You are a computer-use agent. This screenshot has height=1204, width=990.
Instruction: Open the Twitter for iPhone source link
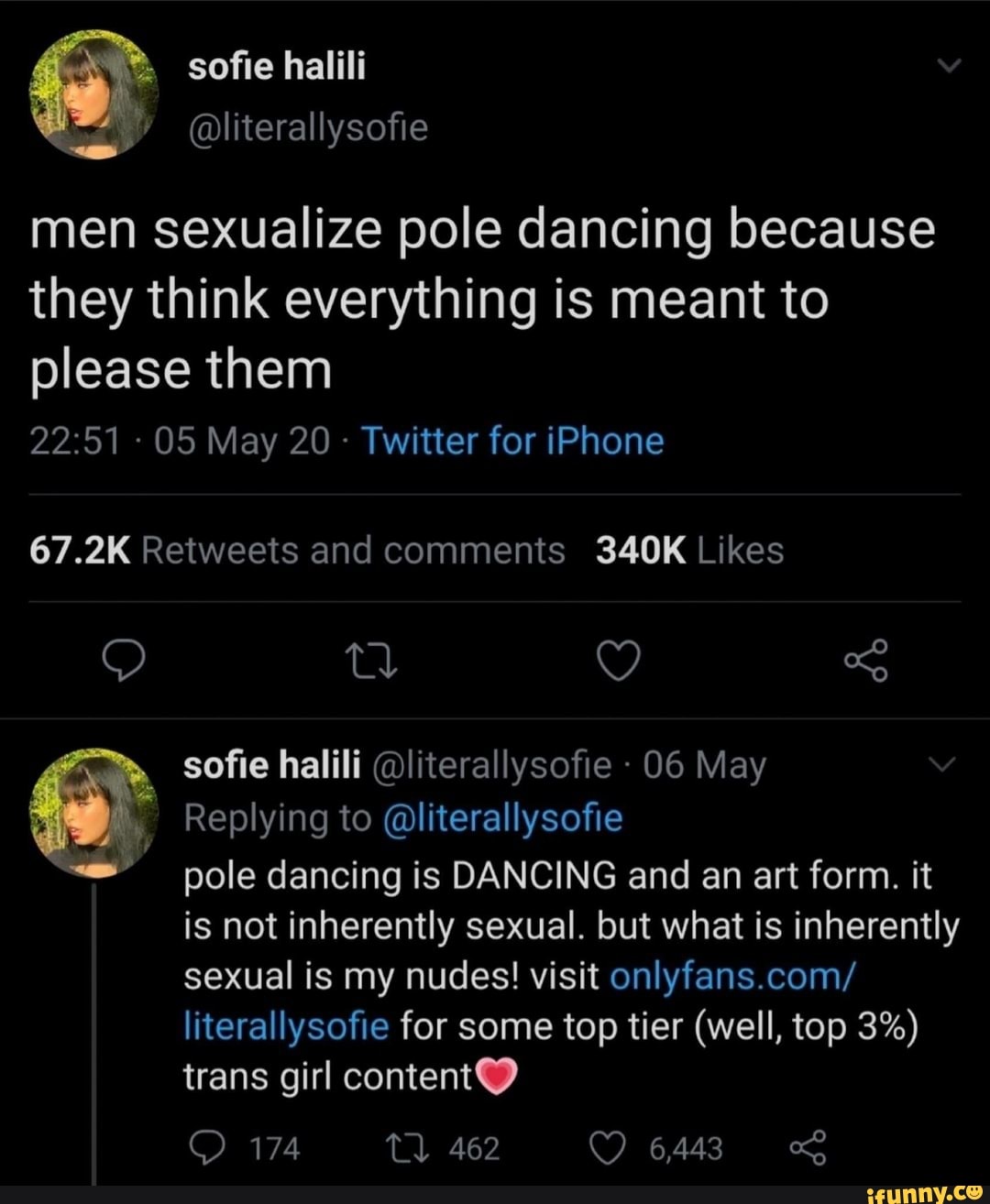click(511, 441)
